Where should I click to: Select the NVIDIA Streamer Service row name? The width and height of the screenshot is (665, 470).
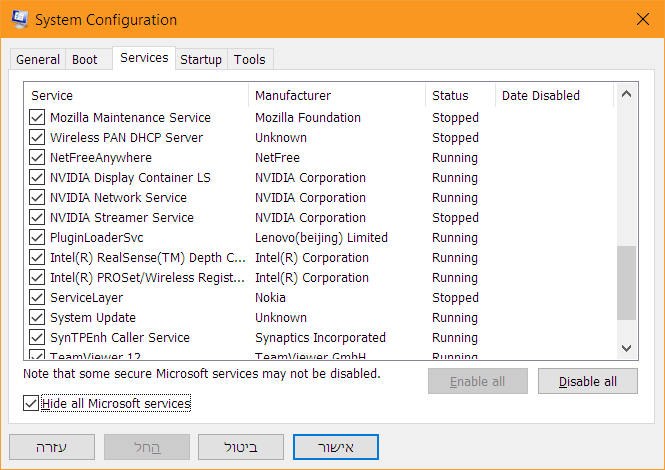coord(122,217)
